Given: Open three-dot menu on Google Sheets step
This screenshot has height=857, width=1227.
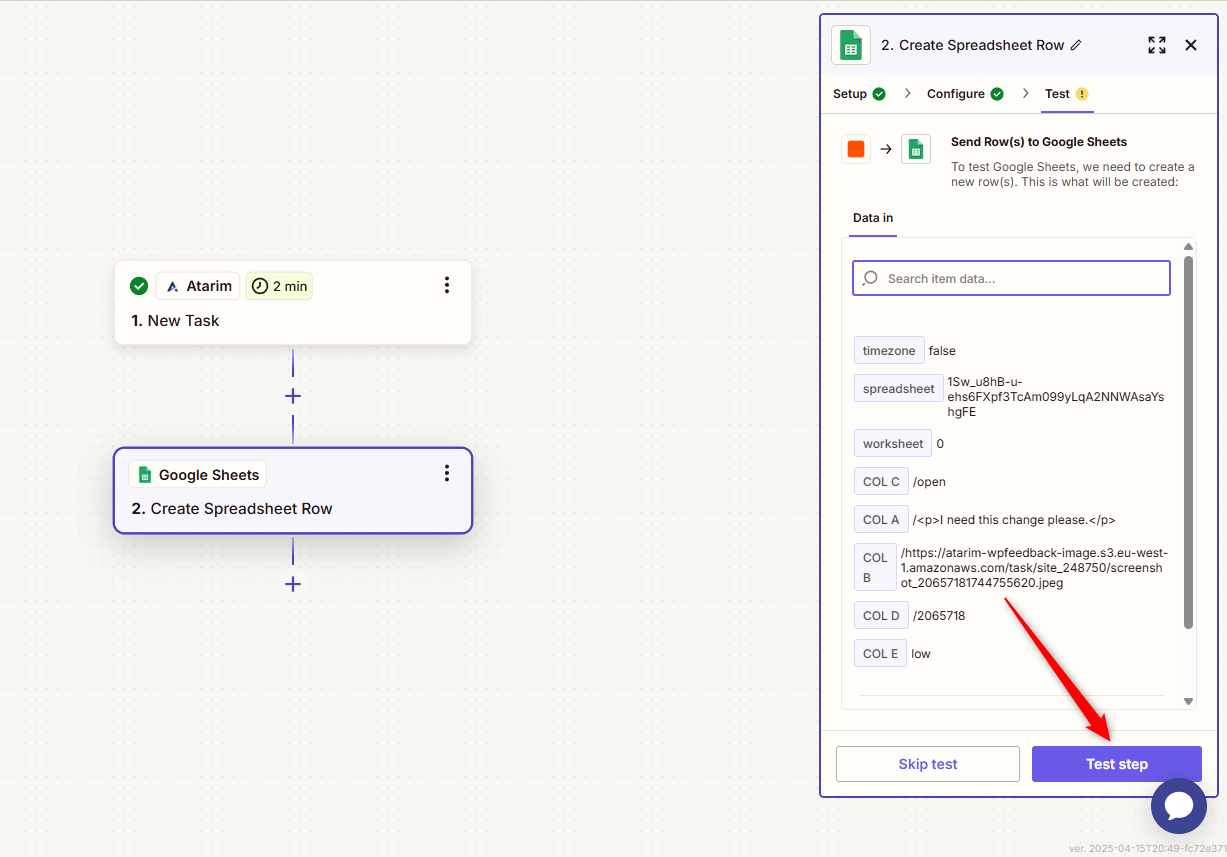Looking at the screenshot, I should click(446, 474).
